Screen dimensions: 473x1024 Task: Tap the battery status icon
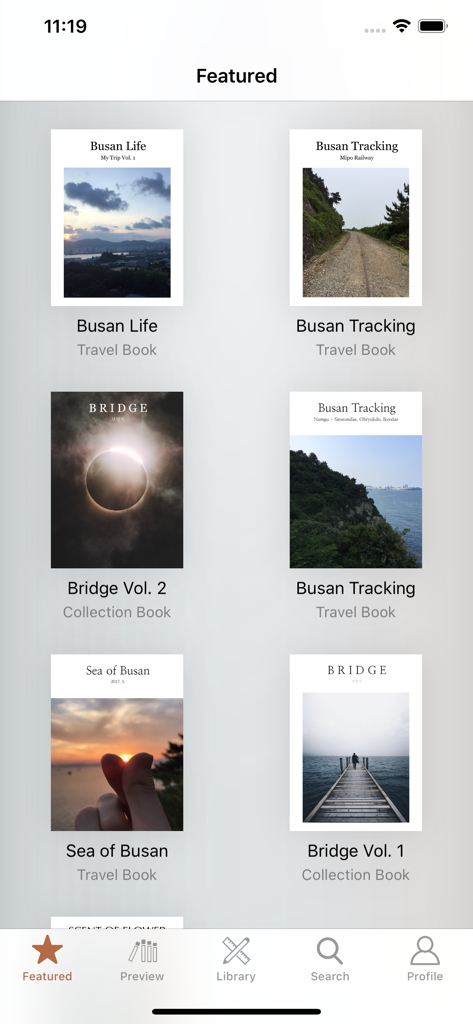tap(432, 26)
